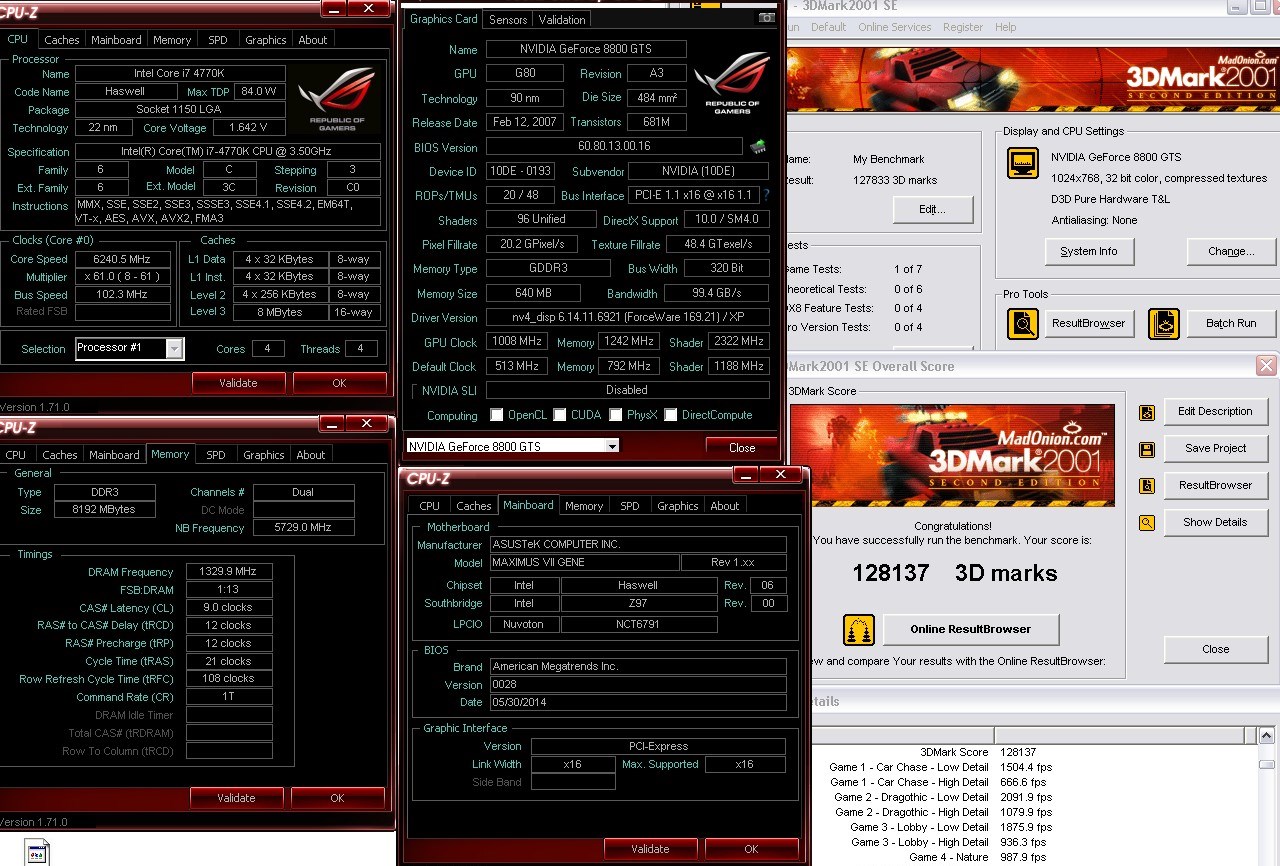Open the Online Services menu in 3DMark

(894, 27)
